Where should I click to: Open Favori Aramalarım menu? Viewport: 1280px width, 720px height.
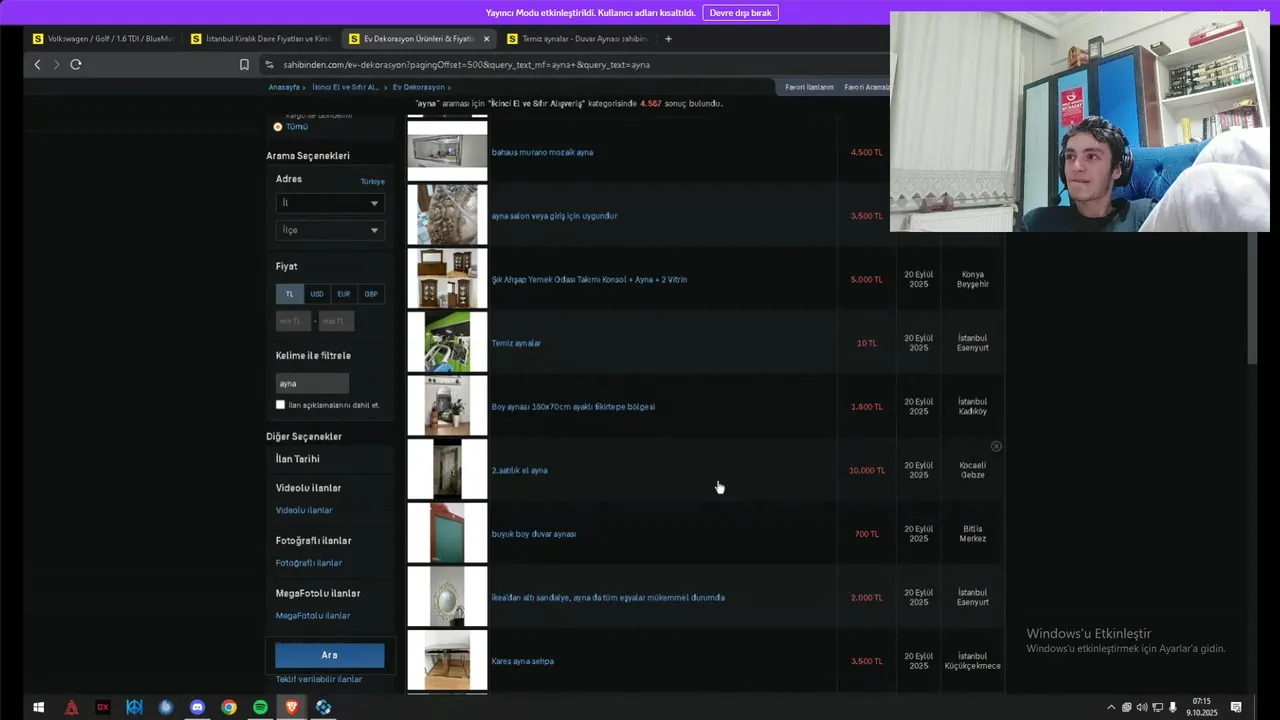pos(867,87)
